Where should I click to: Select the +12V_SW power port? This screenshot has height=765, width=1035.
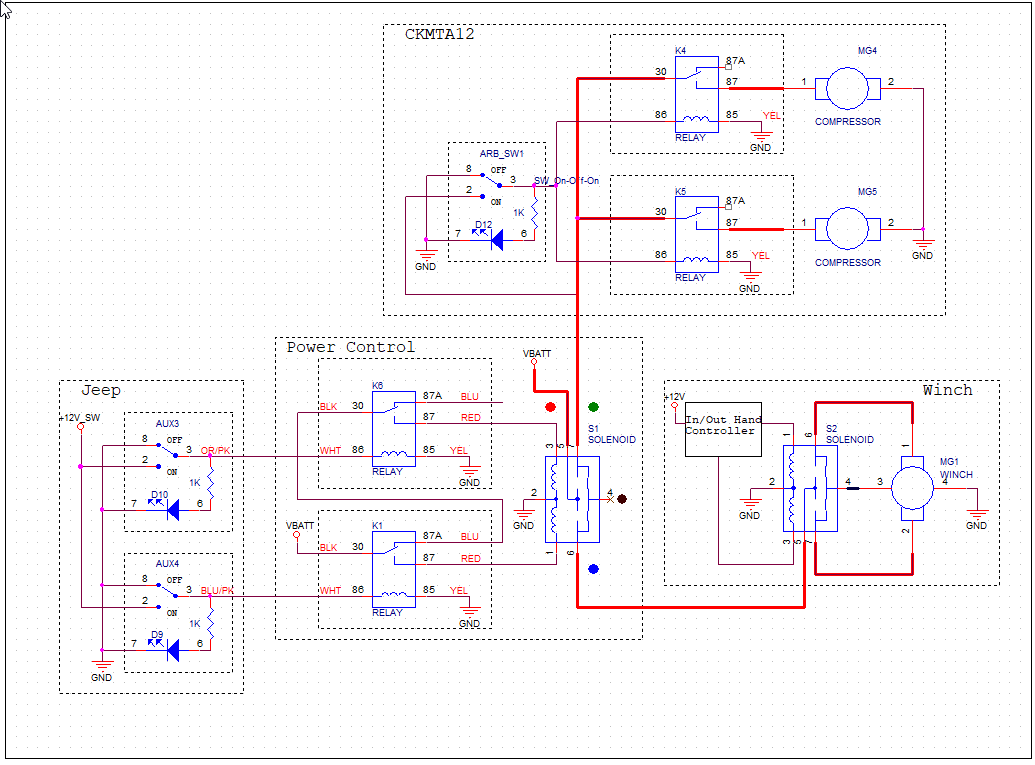point(81,422)
